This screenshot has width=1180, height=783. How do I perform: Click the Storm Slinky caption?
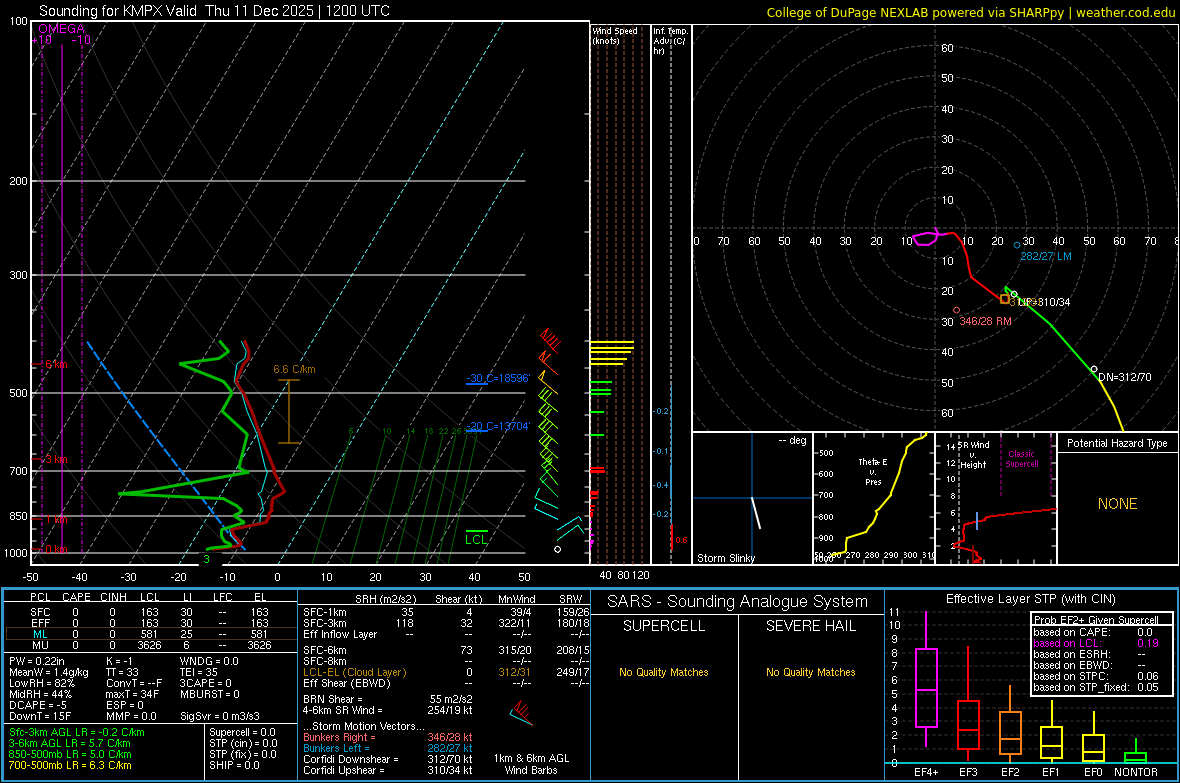click(725, 558)
